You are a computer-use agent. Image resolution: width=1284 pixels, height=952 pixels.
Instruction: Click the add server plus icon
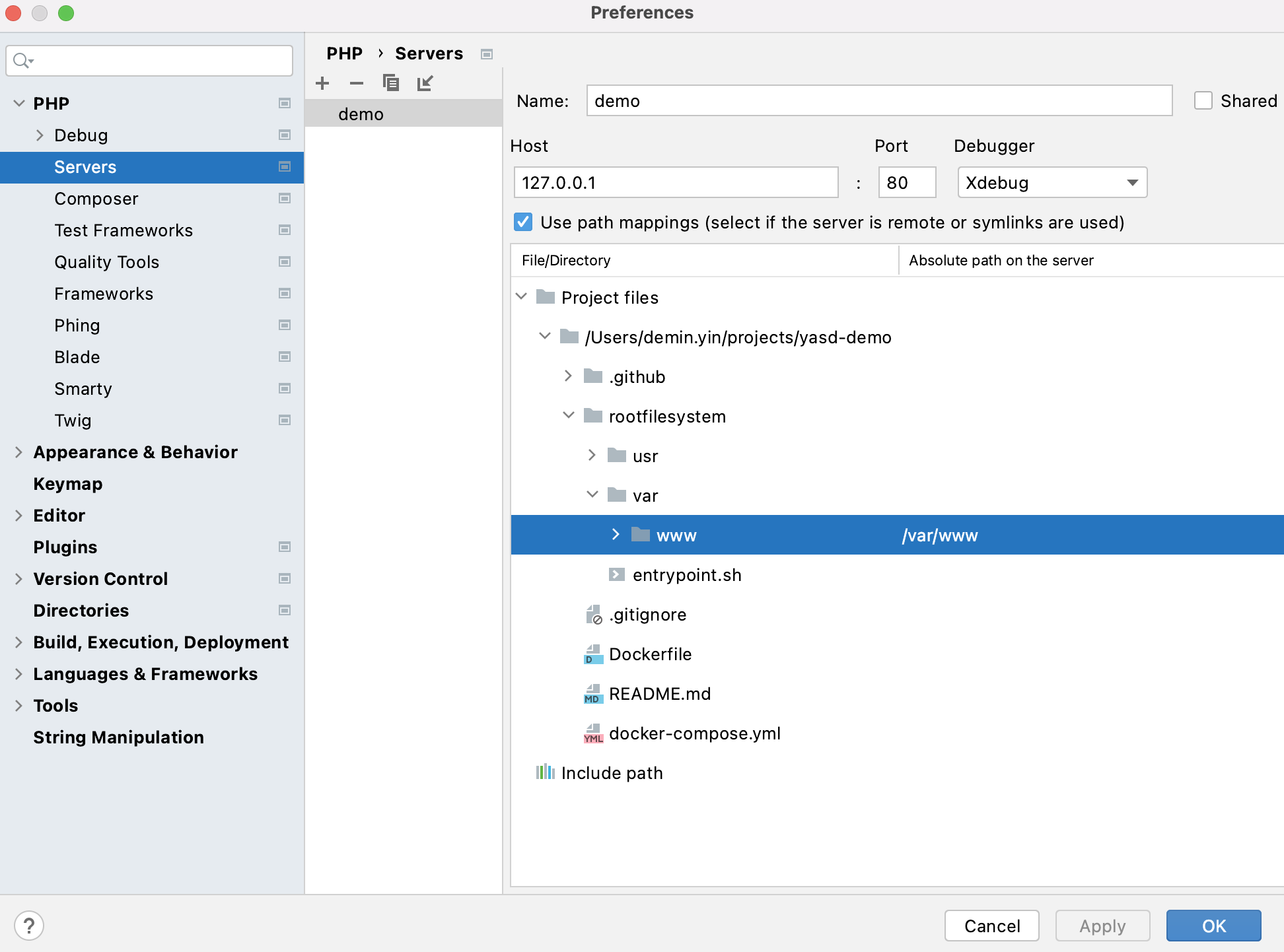click(322, 83)
